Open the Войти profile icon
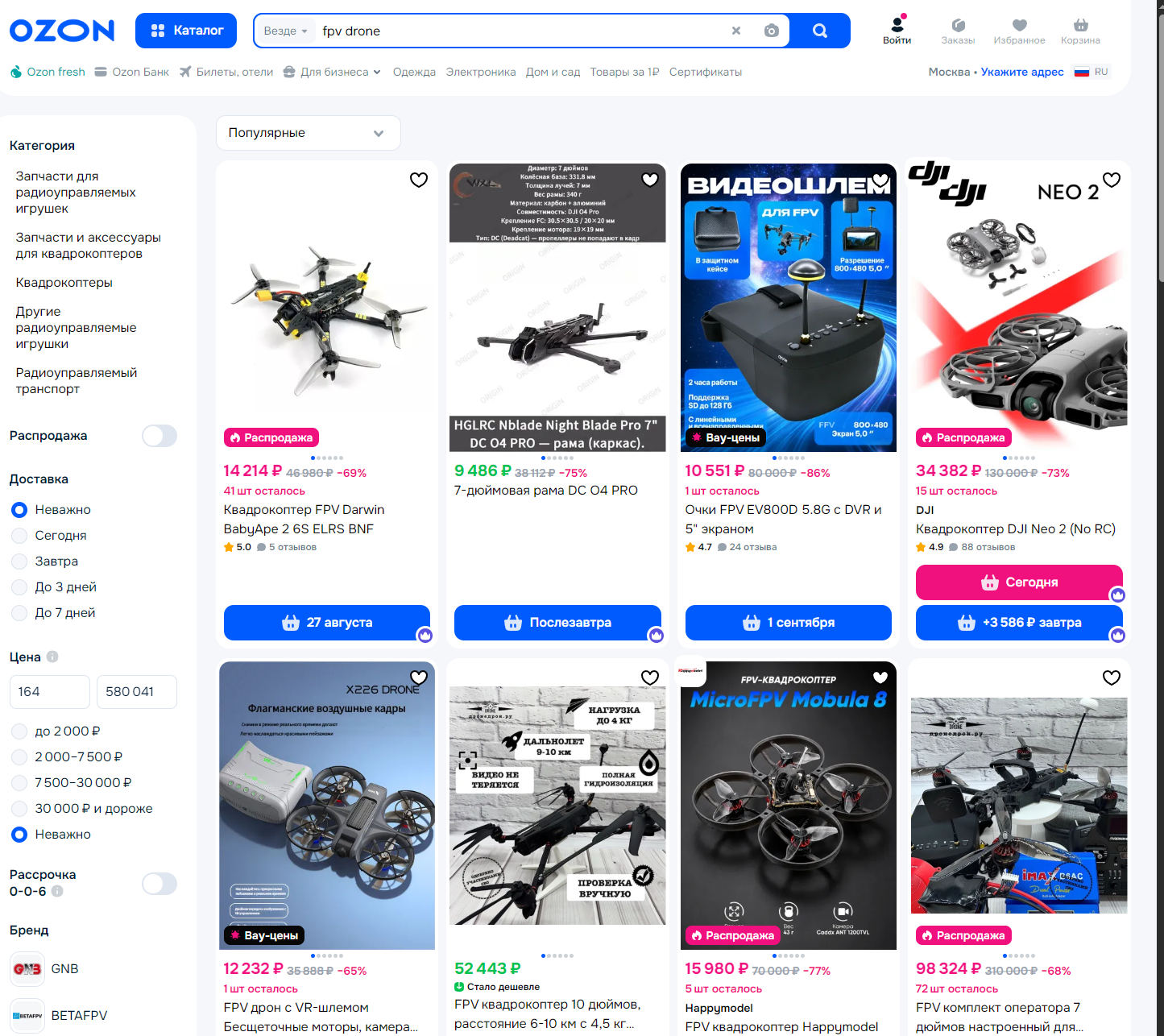This screenshot has height=1036, width=1164. [897, 31]
